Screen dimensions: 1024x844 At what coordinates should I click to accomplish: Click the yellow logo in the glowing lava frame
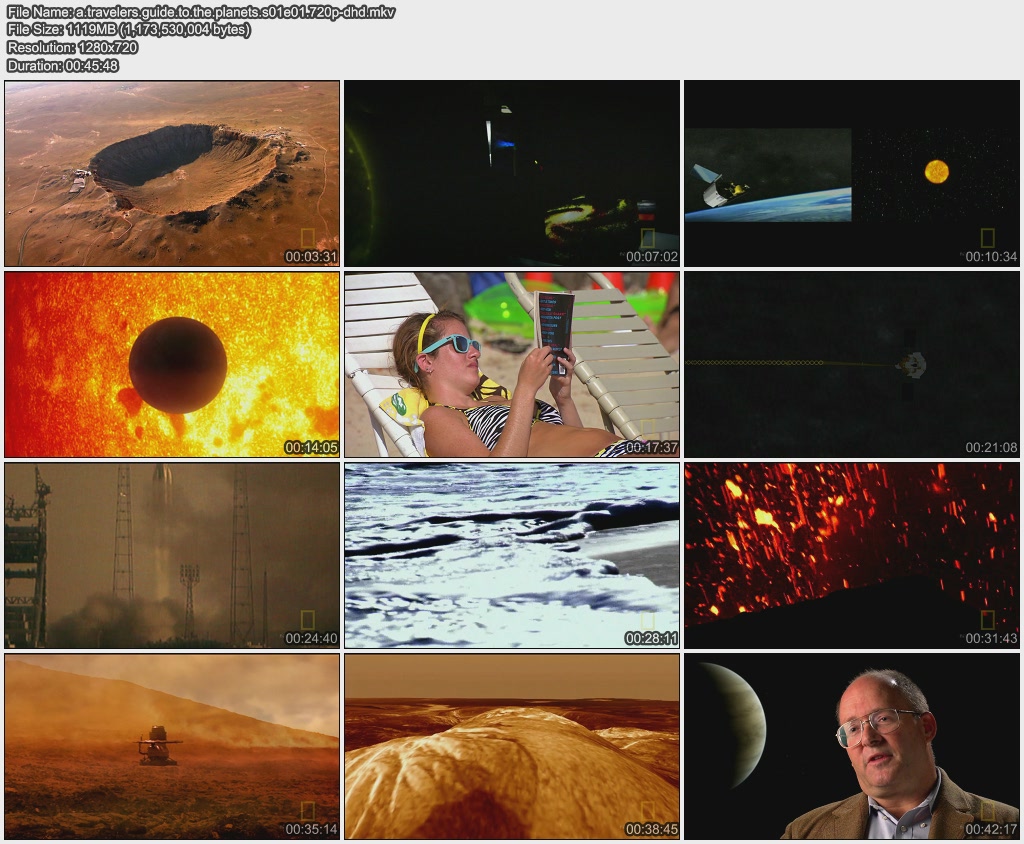point(987,620)
